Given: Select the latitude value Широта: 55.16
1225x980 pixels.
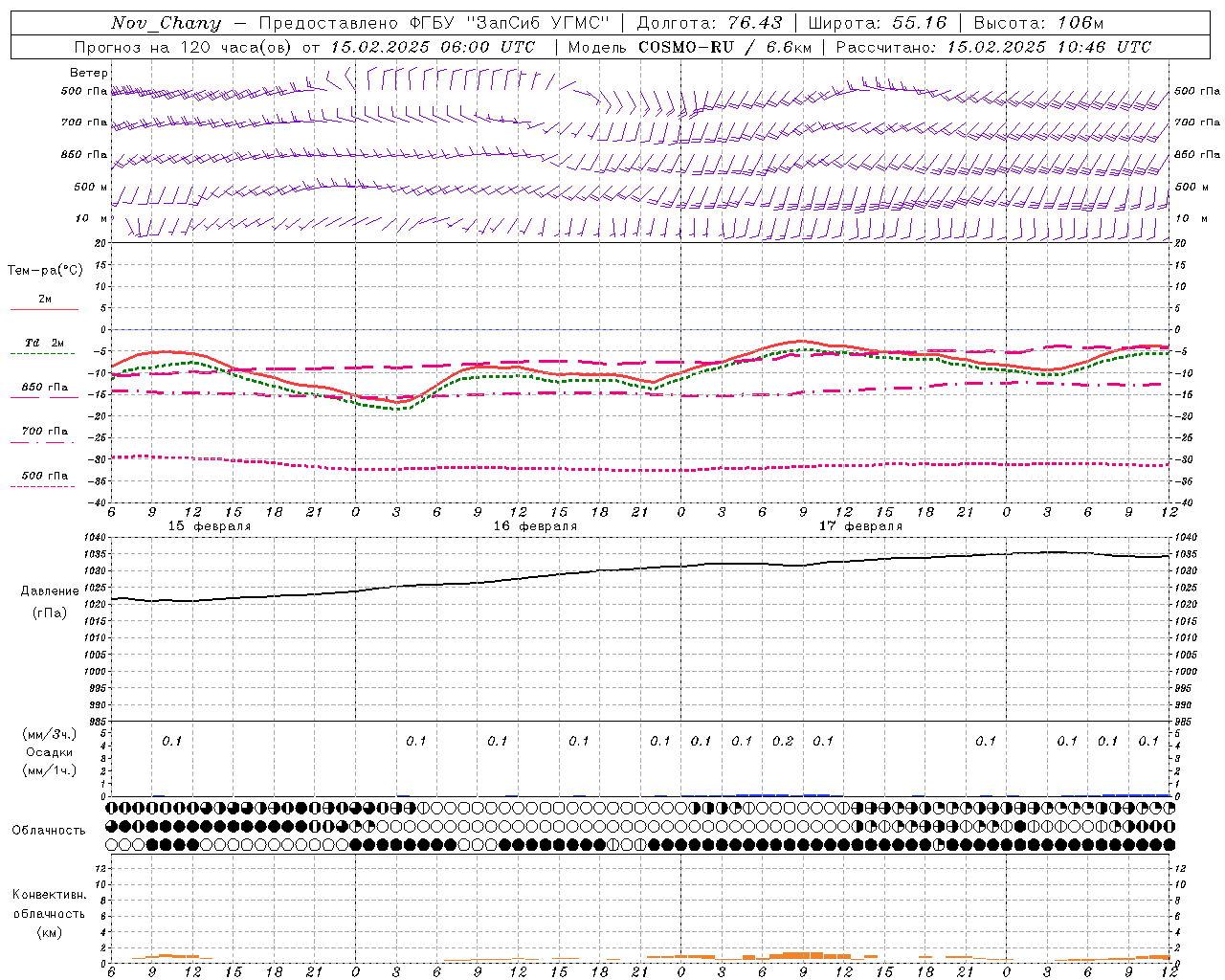Looking at the screenshot, I should (x=878, y=23).
